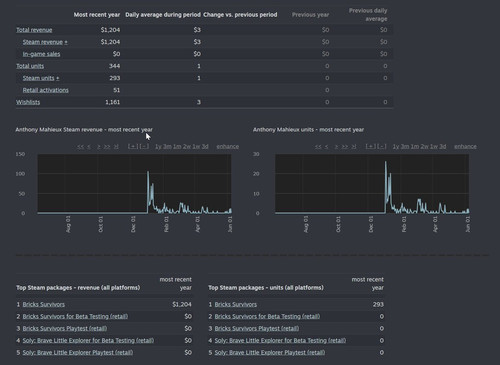The width and height of the screenshot is (500, 365).
Task: Click the "Change vs. previous period" column header
Action: [240, 15]
